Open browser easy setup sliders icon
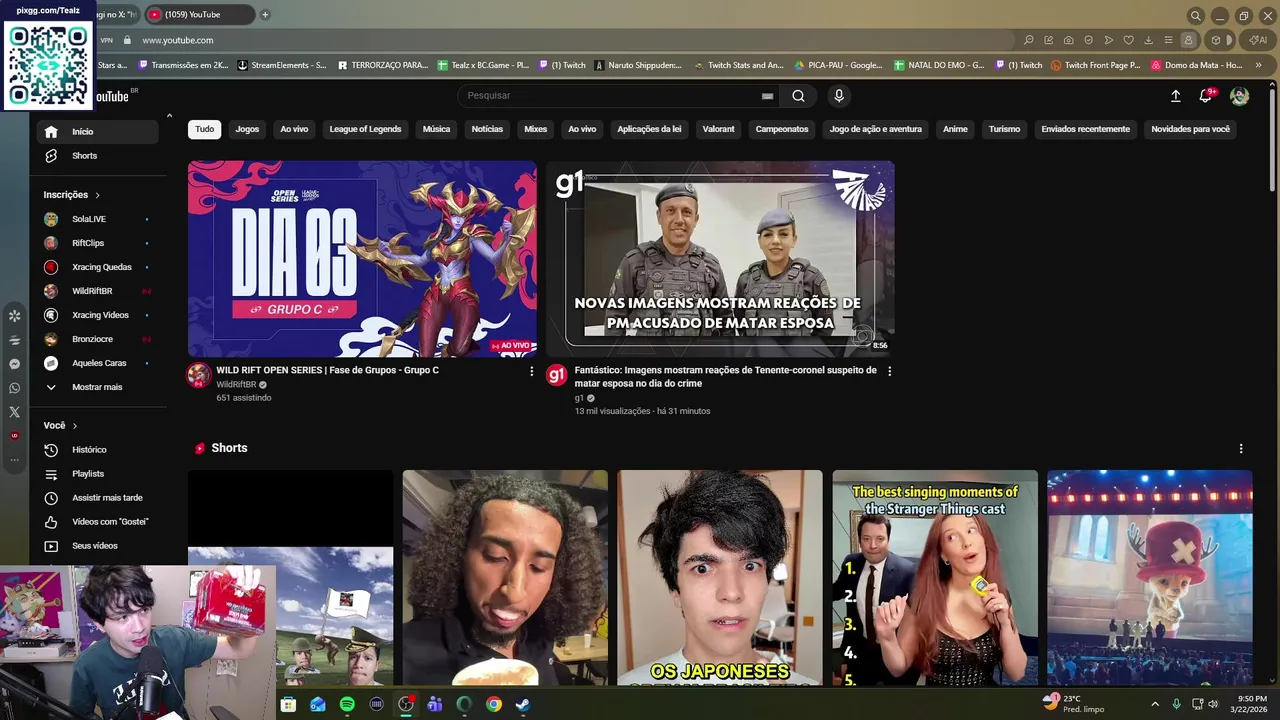The image size is (1280, 720). coord(1168,40)
